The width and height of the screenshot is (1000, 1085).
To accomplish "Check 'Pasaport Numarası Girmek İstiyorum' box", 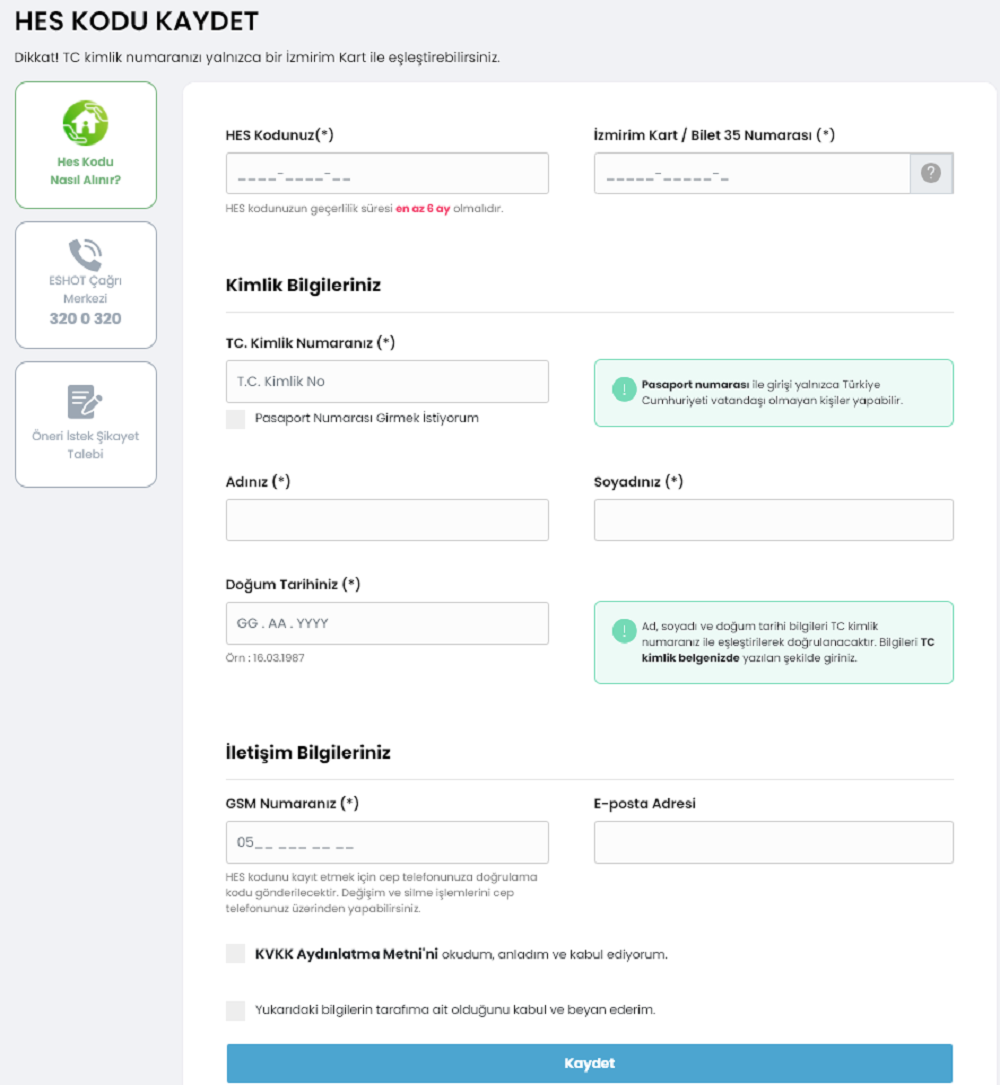I will [236, 418].
